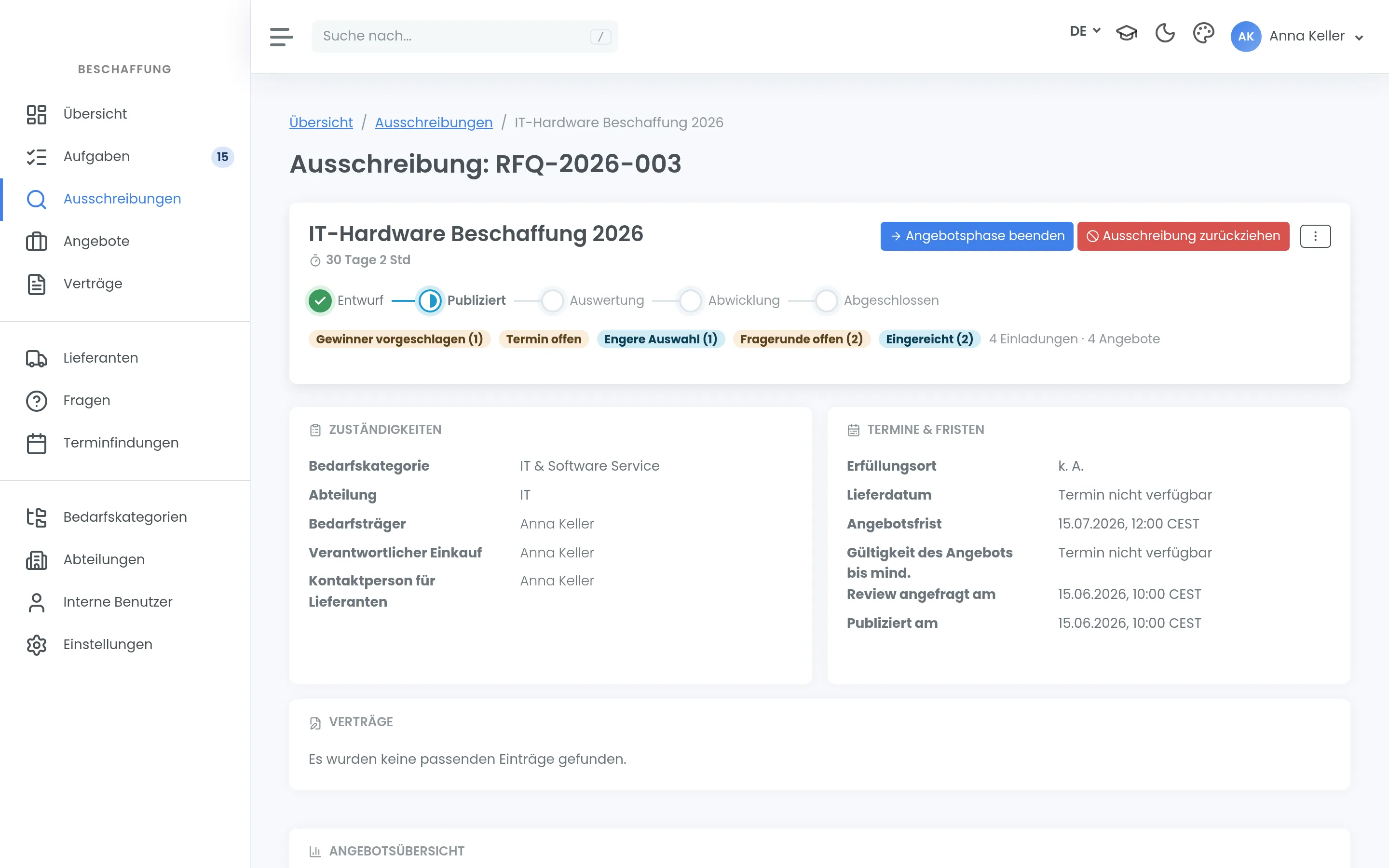Click the 'Eingereicht (2)' tag
The image size is (1389, 868).
[929, 339]
